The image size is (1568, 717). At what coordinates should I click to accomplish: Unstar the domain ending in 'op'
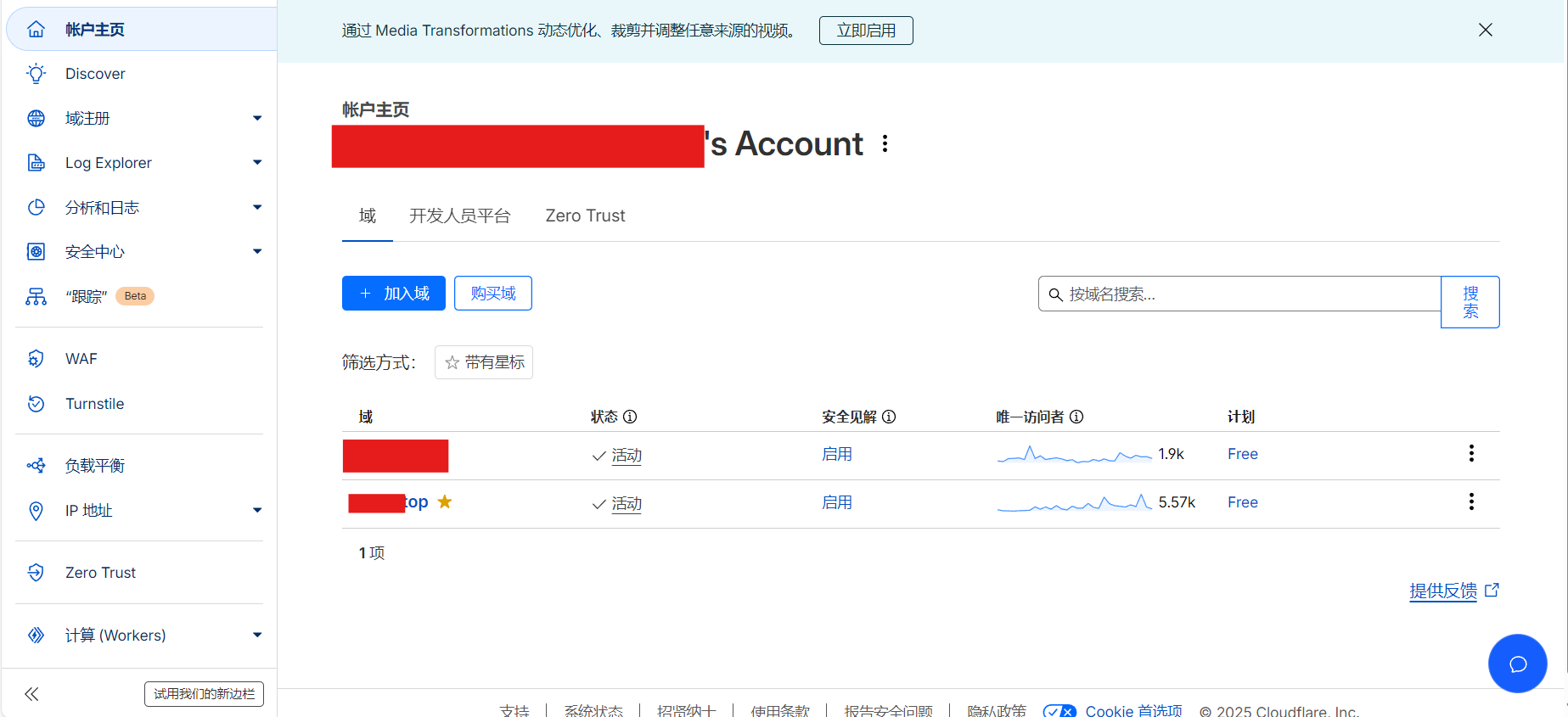pyautogui.click(x=445, y=501)
